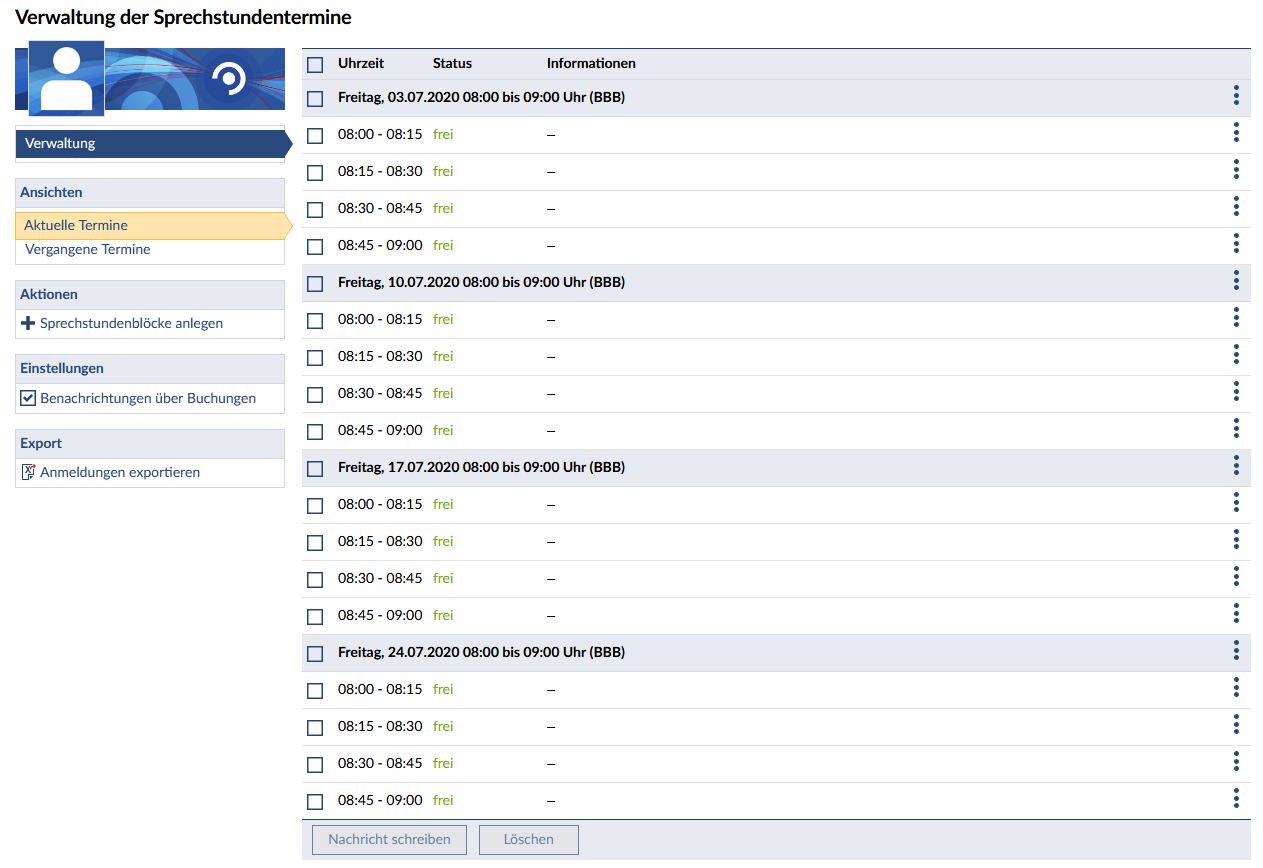This screenshot has width=1263, height=868.
Task: Click the user avatar picture
Action: 66,78
